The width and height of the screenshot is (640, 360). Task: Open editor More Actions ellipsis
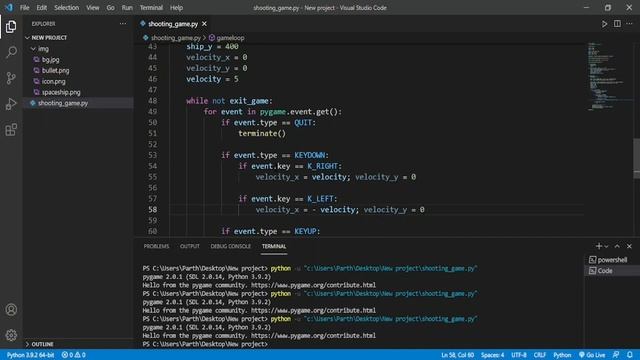pos(629,24)
